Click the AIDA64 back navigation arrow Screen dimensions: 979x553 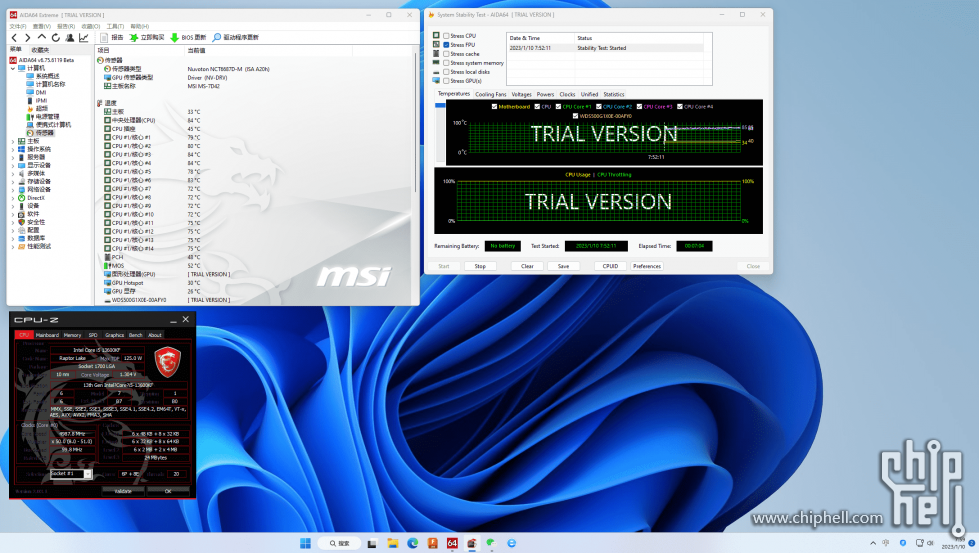point(15,37)
